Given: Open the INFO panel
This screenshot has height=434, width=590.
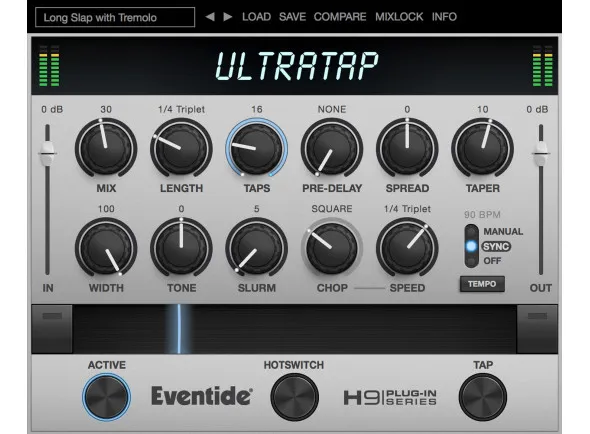Looking at the screenshot, I should click(x=444, y=17).
